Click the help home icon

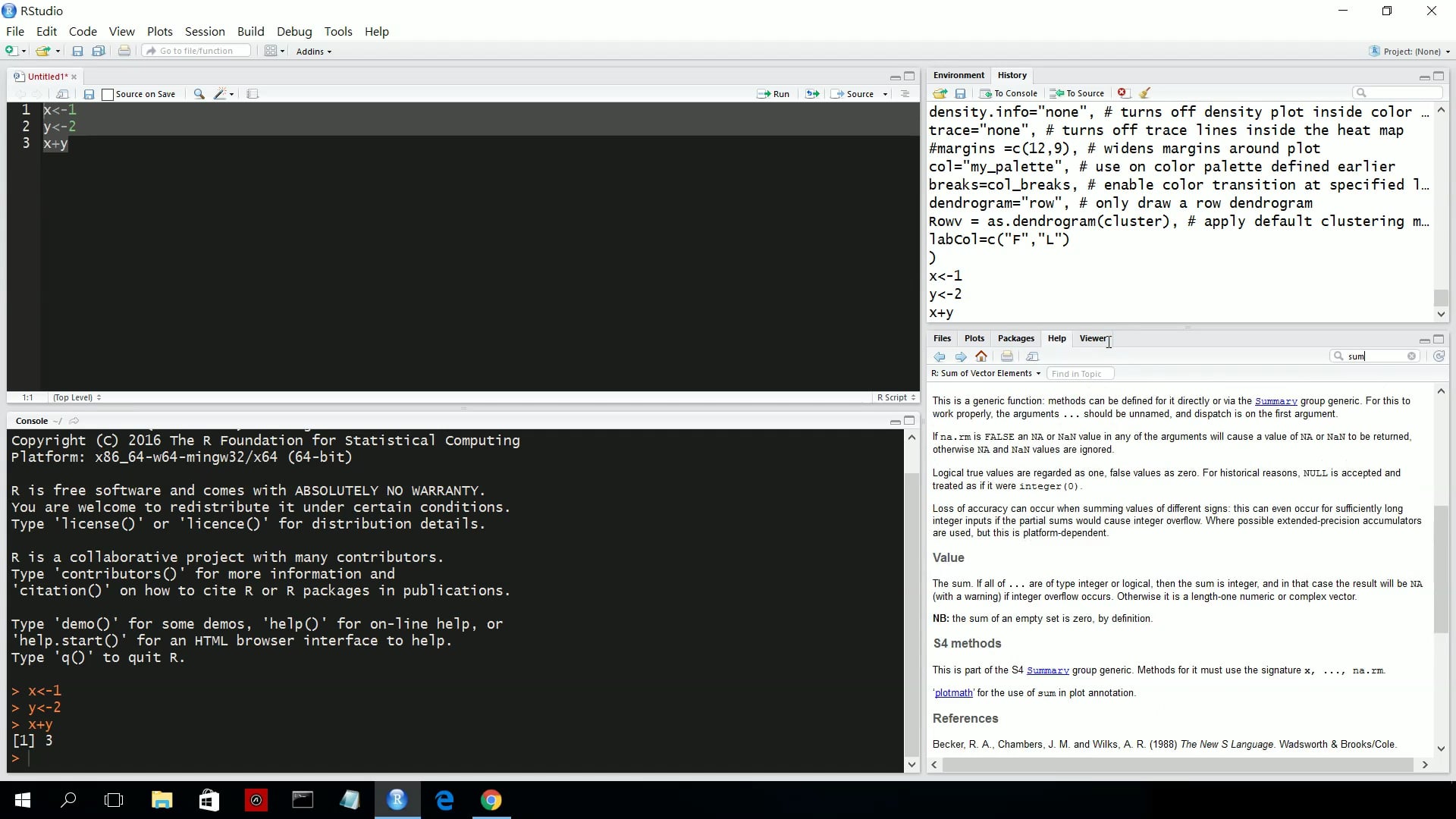[981, 356]
